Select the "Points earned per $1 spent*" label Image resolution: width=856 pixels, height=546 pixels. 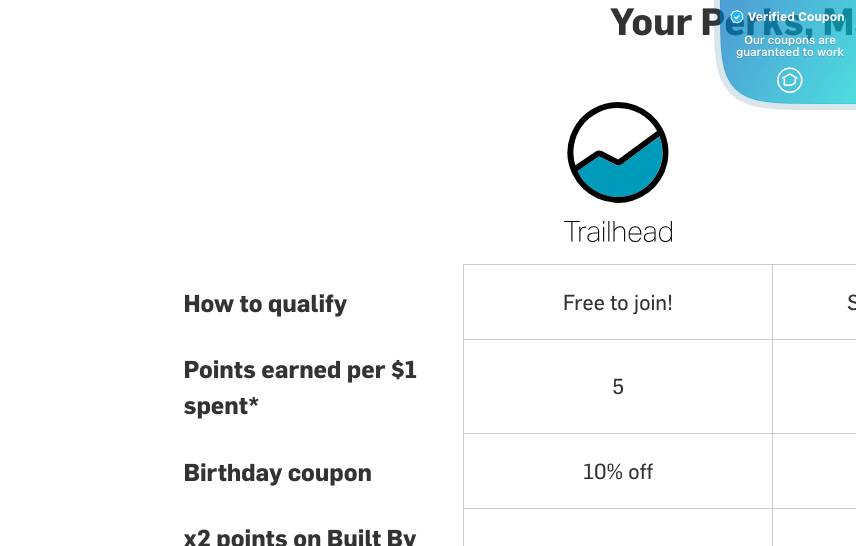click(x=300, y=387)
